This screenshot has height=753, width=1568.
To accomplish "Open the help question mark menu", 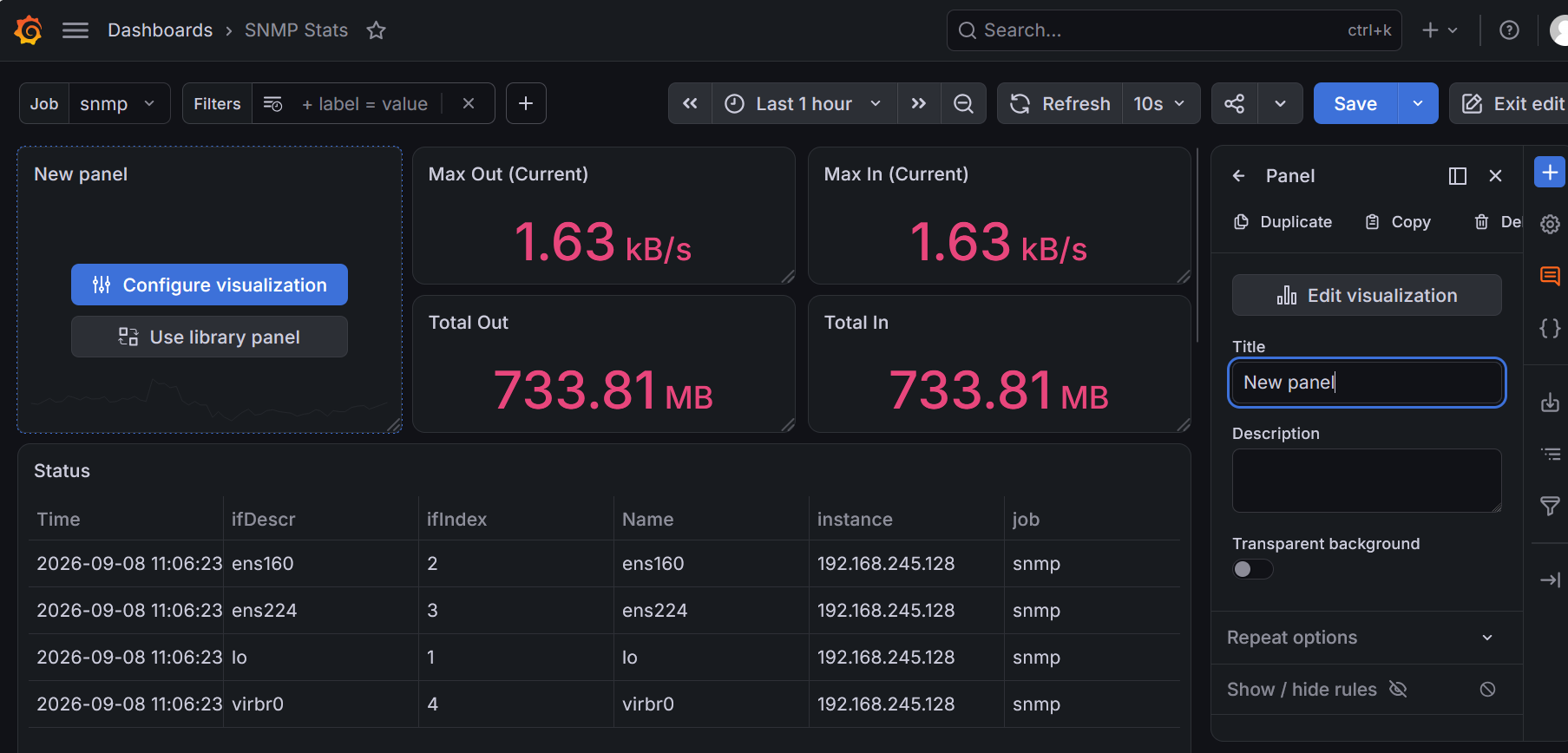I will (1509, 30).
